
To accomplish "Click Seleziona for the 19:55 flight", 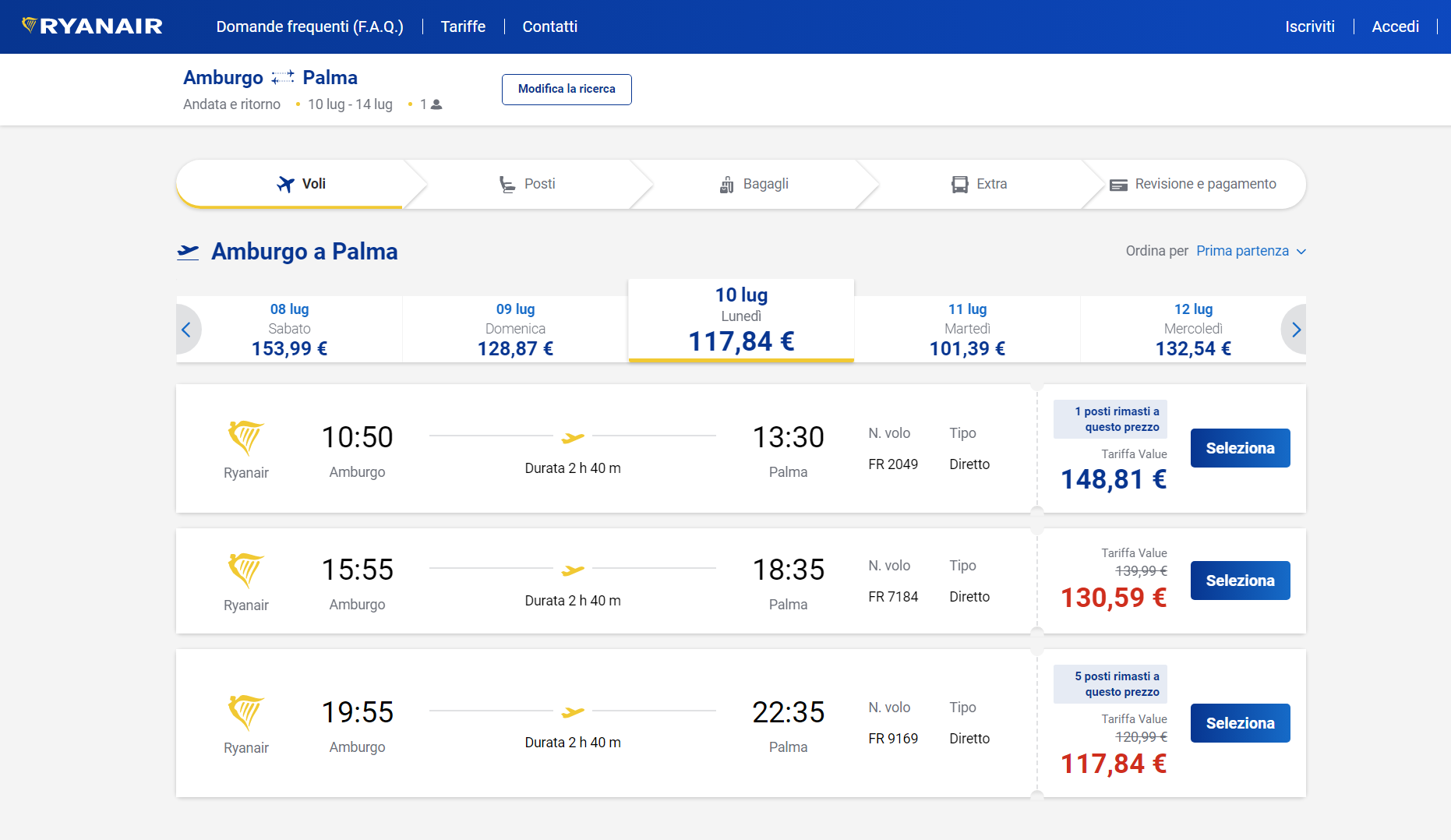I will 1240,723.
